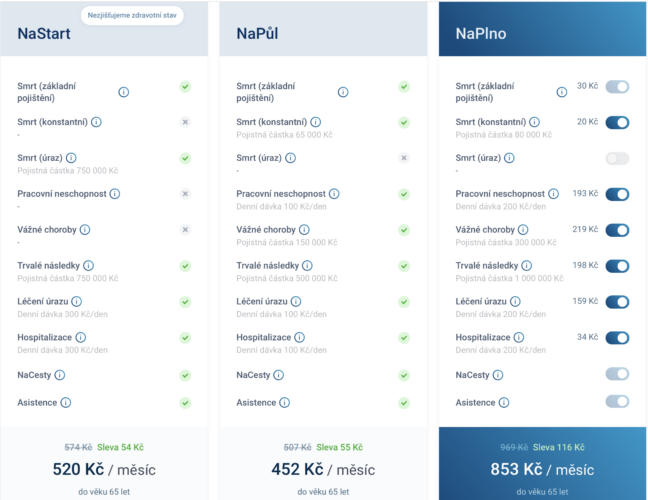Click 'Pojistná částka 80 000 Kč' text
The width and height of the screenshot is (648, 500).
click(x=503, y=135)
